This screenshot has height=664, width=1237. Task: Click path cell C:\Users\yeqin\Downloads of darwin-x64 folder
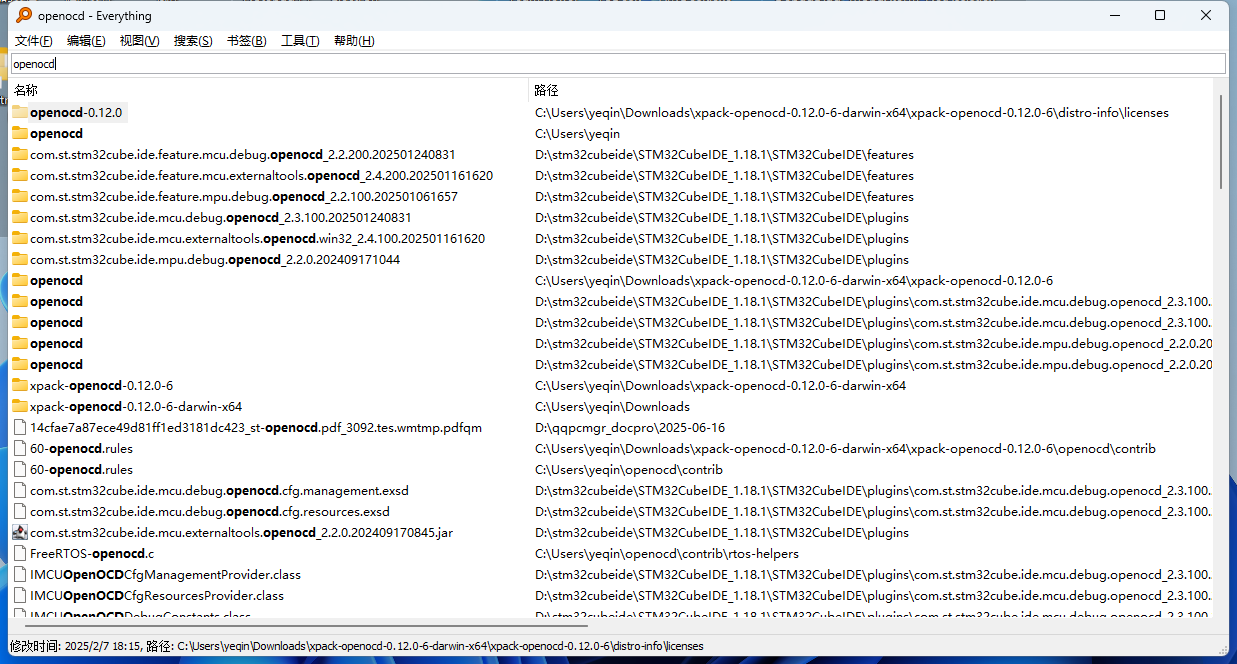coord(612,406)
